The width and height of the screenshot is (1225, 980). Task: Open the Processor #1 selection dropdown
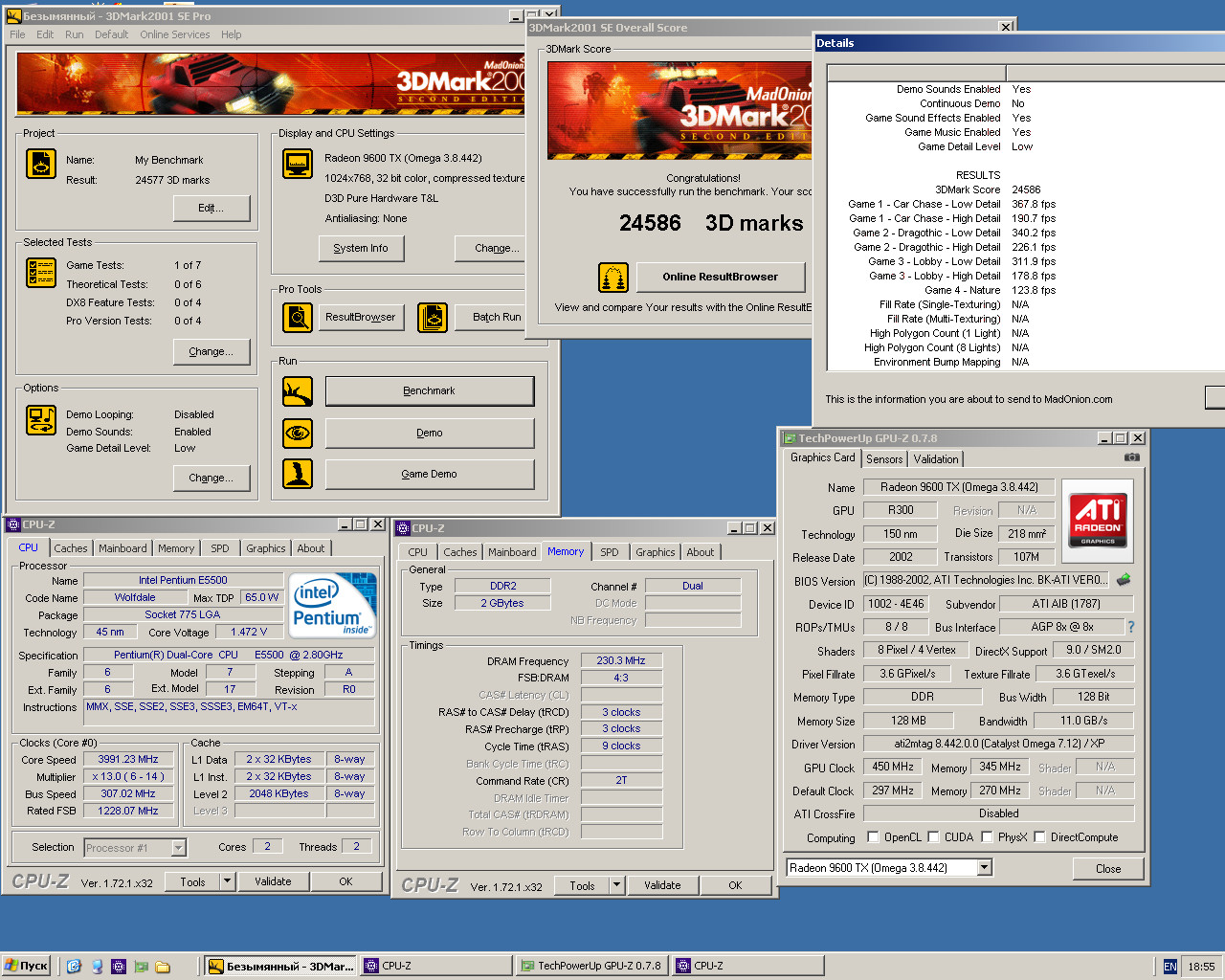[x=178, y=848]
